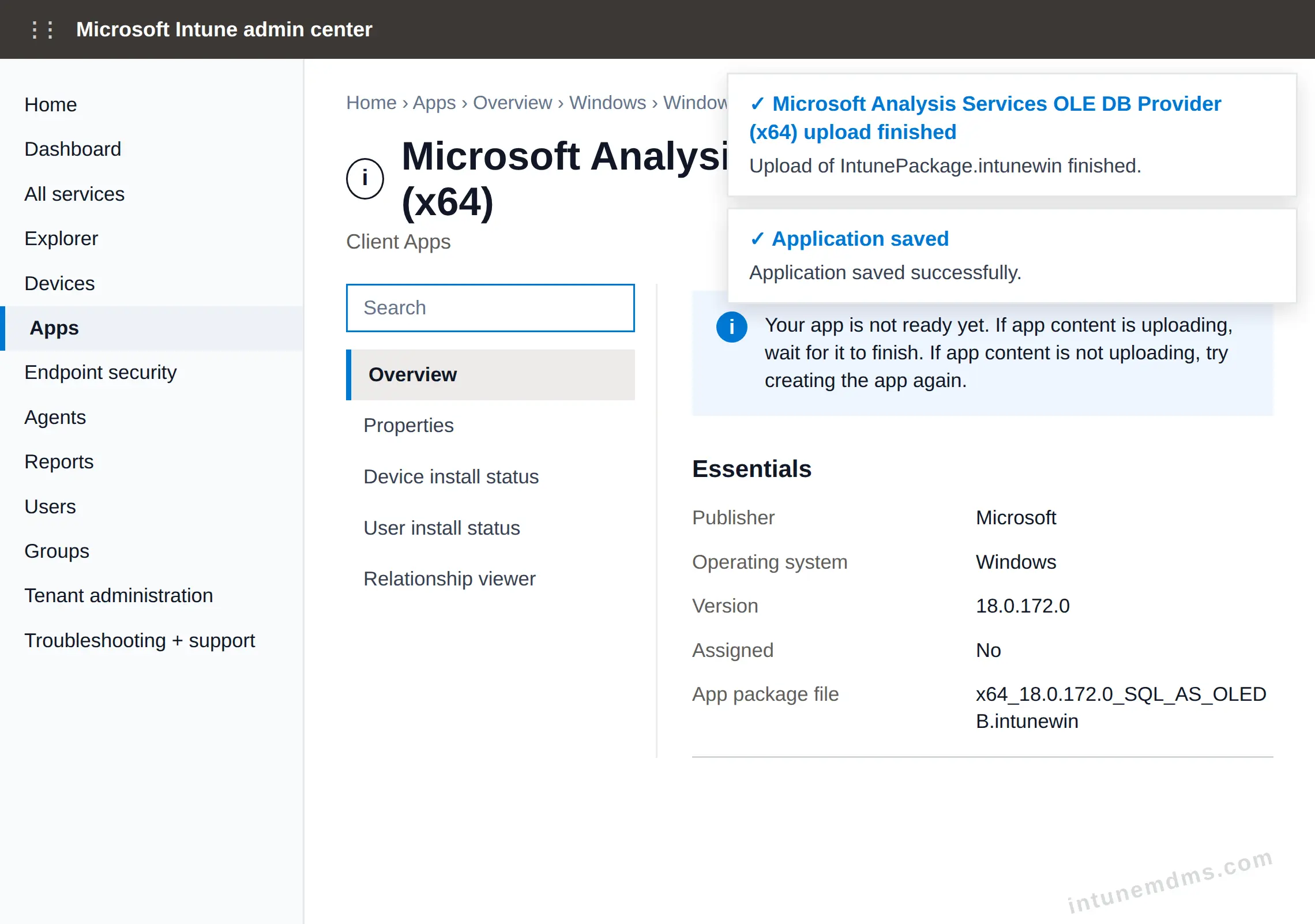1315x924 pixels.
Task: Select the Overview blade item
Action: point(490,374)
